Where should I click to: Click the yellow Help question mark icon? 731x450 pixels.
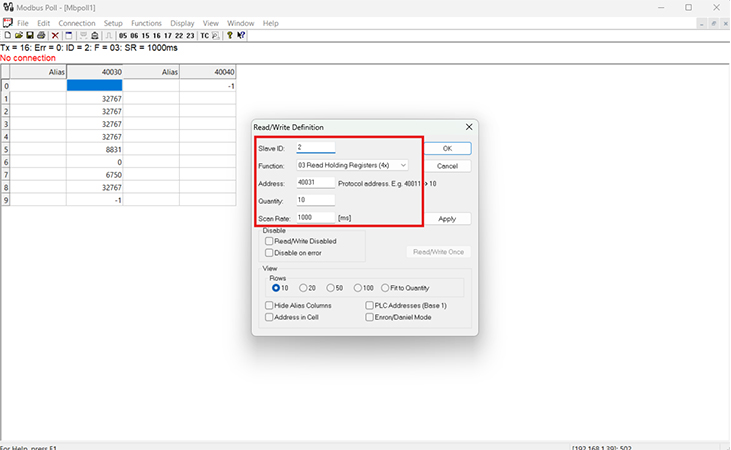coord(229,35)
